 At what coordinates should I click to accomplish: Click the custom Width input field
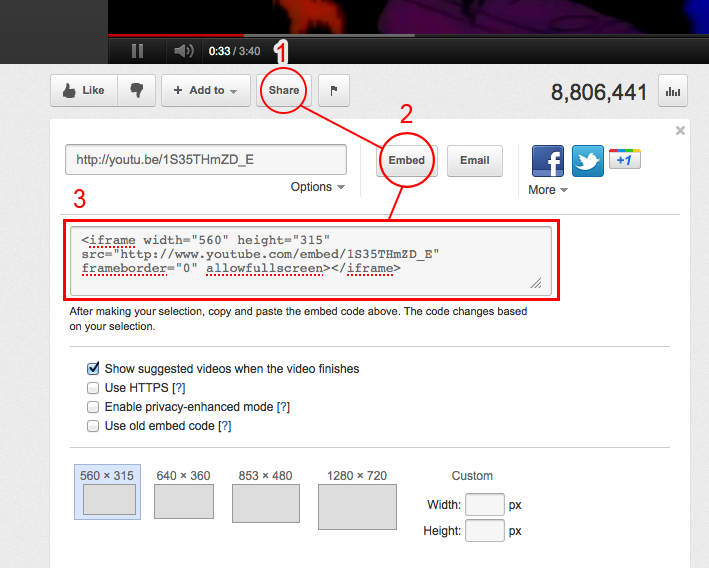coord(485,505)
